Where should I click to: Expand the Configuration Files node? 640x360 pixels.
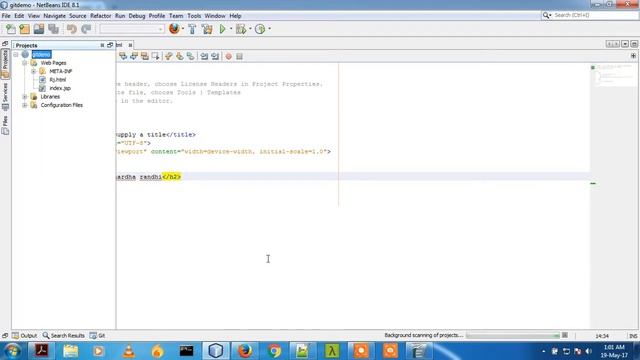(24, 105)
